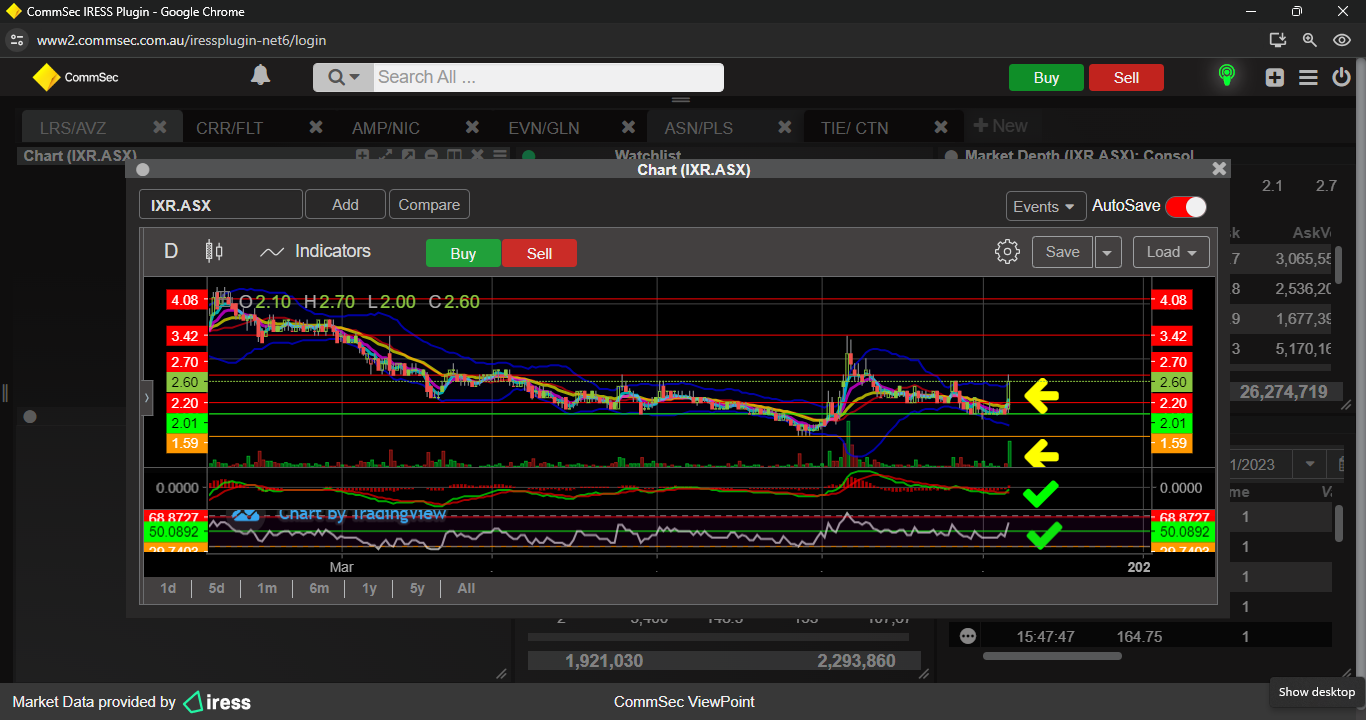The height and width of the screenshot is (720, 1366).
Task: Click the green Buy button in top header
Action: click(x=1046, y=78)
